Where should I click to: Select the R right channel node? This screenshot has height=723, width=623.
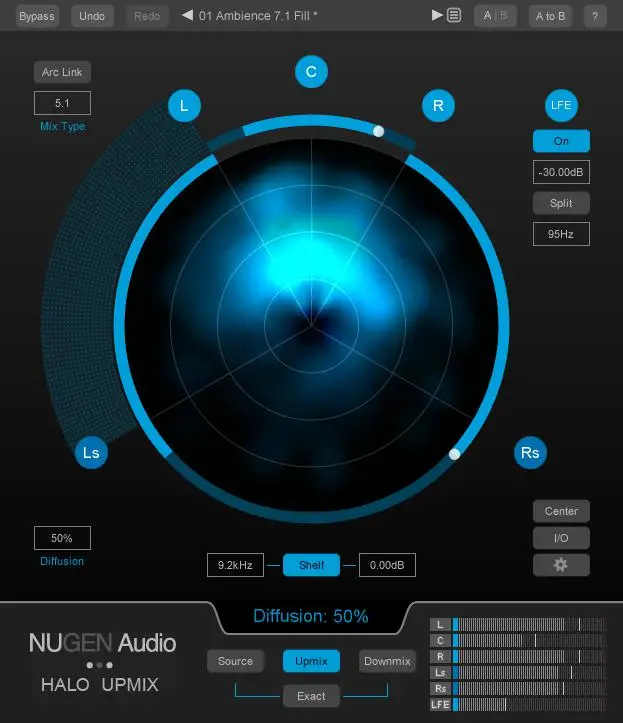tap(437, 105)
